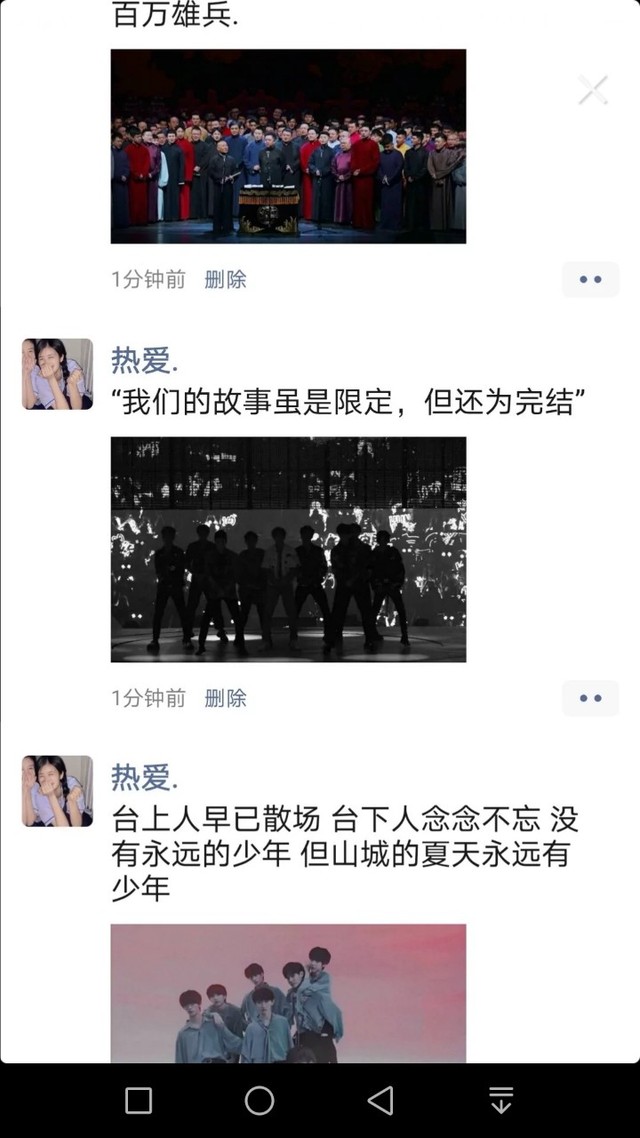Tap the avatar next to 台上人早已散场 post
Image resolution: width=640 pixels, height=1138 pixels.
pyautogui.click(x=57, y=791)
